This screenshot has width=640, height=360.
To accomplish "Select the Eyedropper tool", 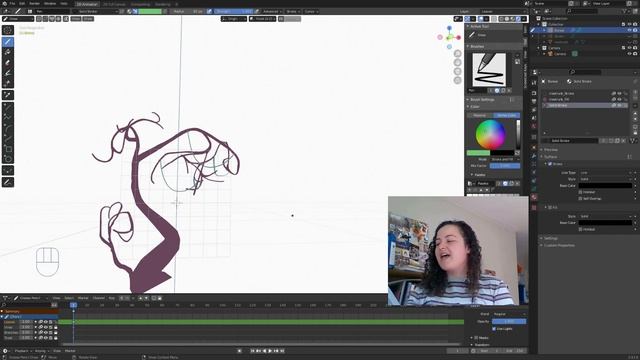I will [x=8, y=95].
